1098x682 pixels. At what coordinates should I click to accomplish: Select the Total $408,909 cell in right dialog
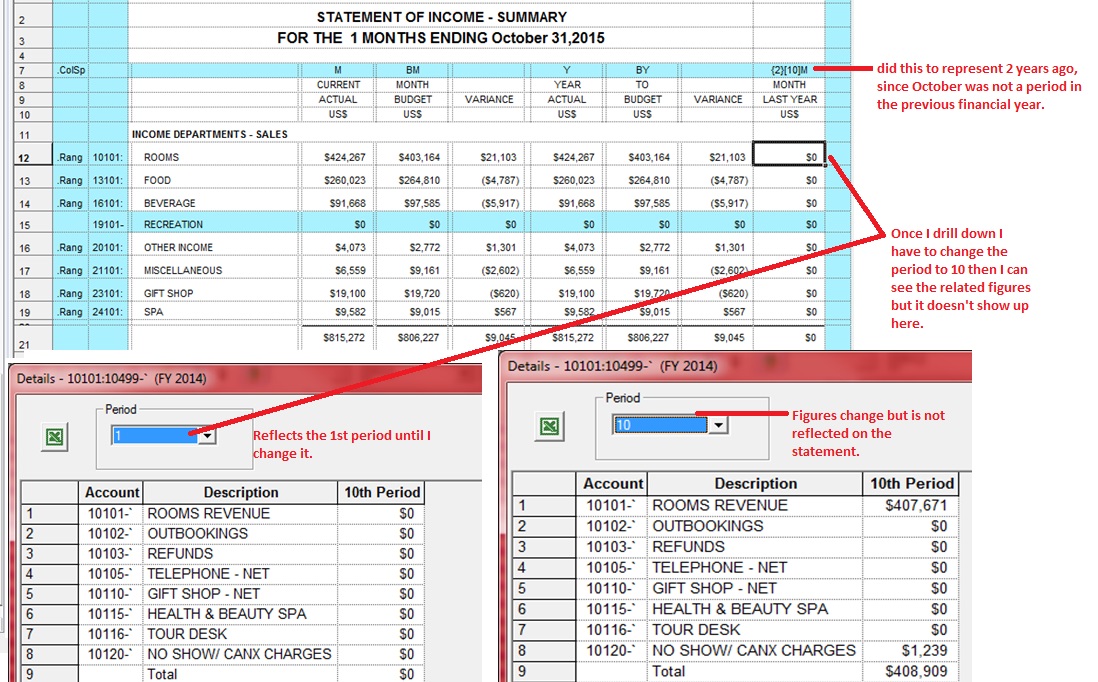[x=909, y=672]
